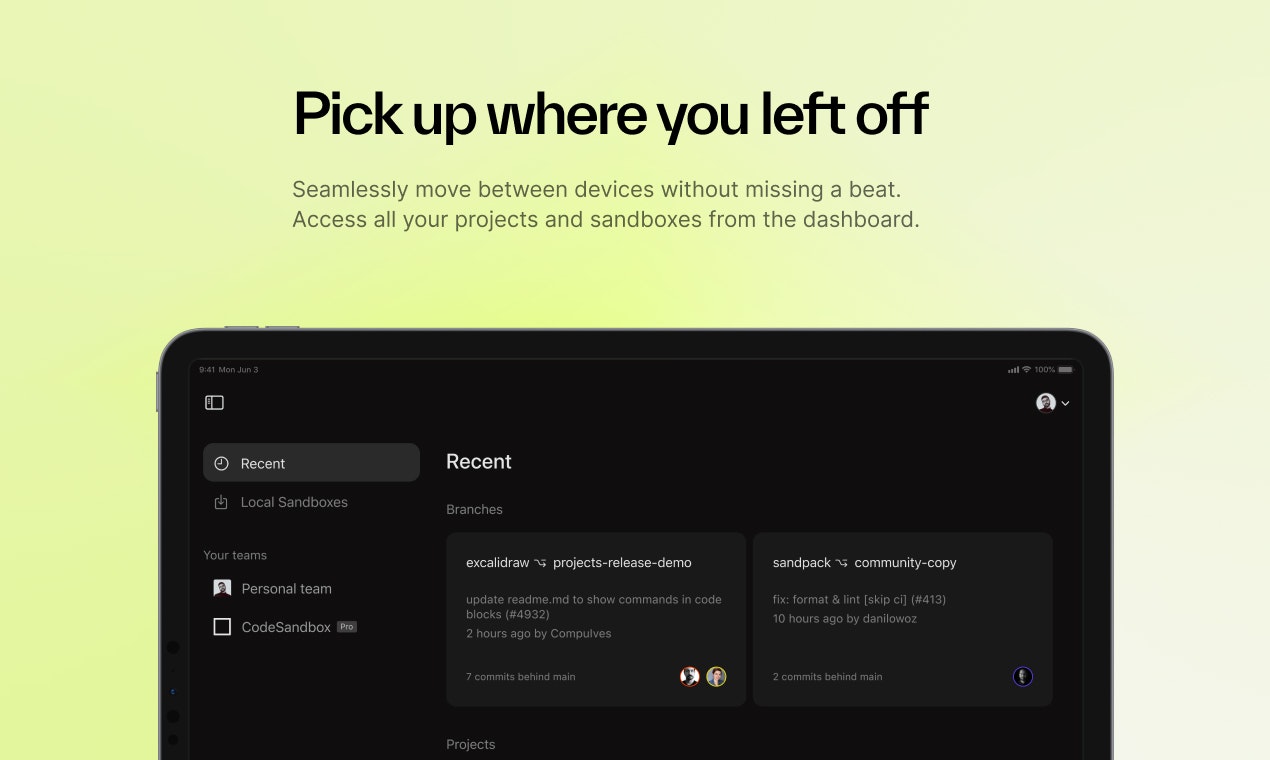Toggle the sidebar visibility icon
This screenshot has width=1270, height=760.
(x=214, y=402)
